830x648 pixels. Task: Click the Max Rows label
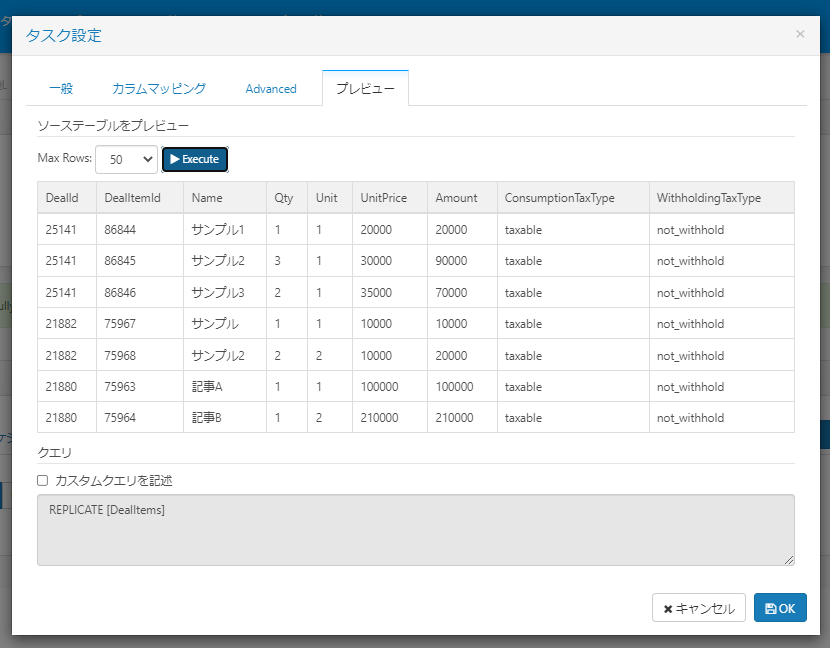pos(65,158)
